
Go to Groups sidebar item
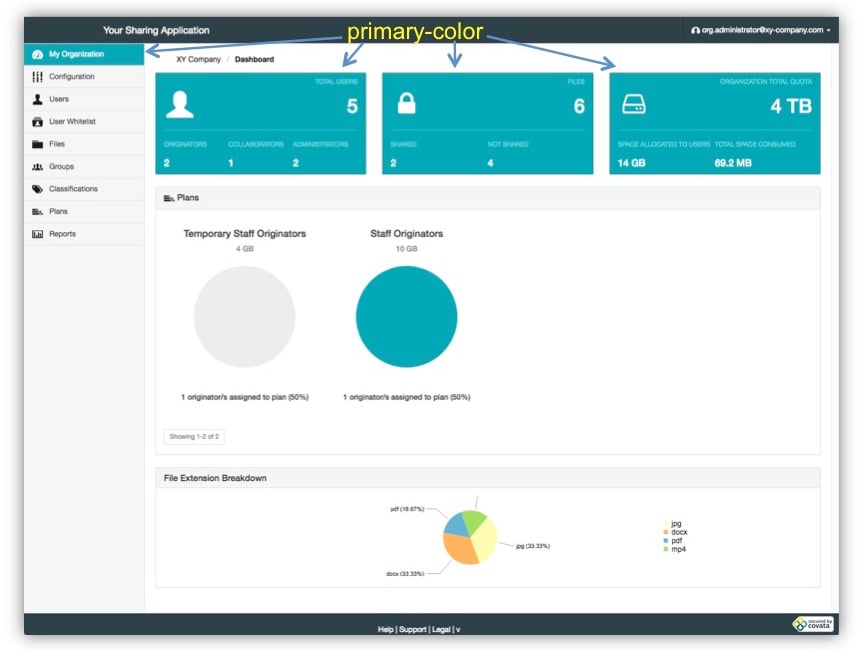(84, 166)
